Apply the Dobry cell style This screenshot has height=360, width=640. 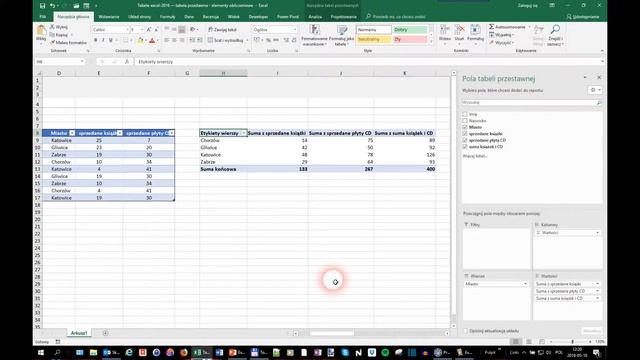(410, 30)
